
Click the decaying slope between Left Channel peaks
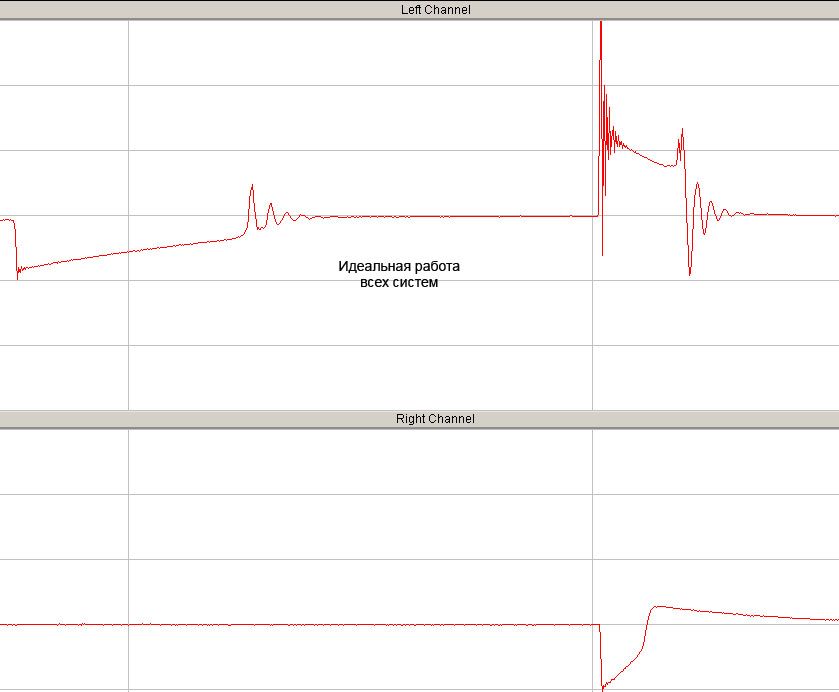coord(645,155)
